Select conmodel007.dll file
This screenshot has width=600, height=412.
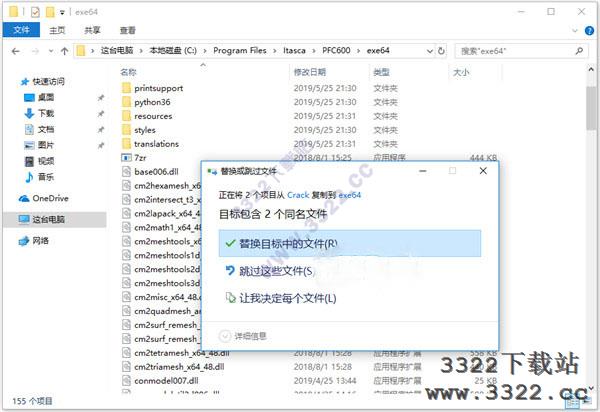166,381
